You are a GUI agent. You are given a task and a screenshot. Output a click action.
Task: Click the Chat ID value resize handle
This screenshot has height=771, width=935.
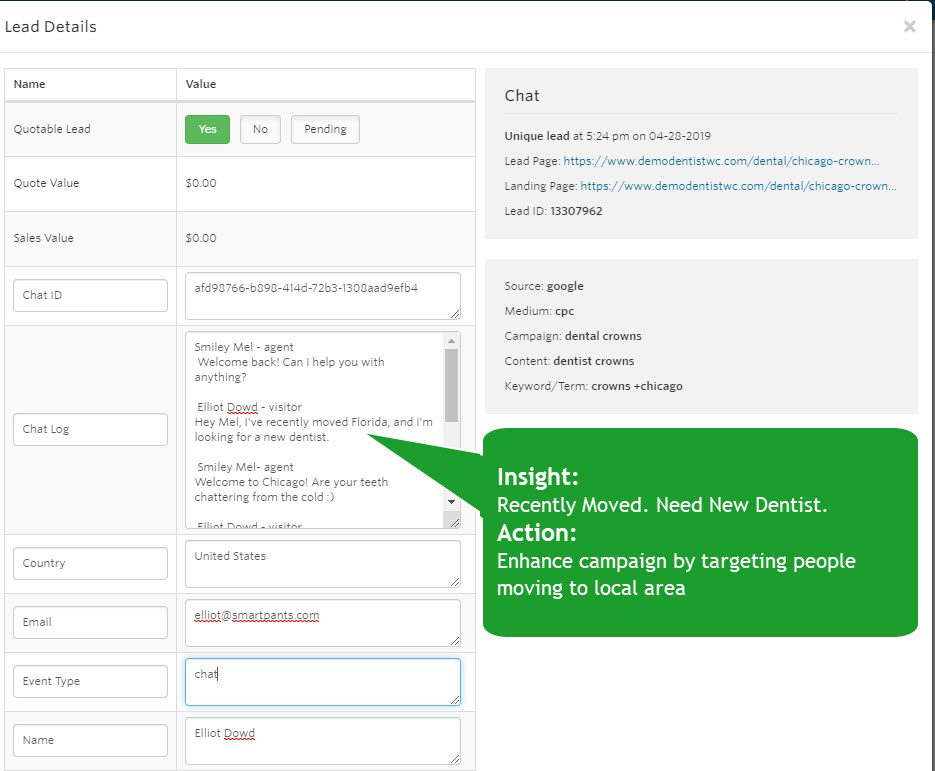[x=455, y=314]
